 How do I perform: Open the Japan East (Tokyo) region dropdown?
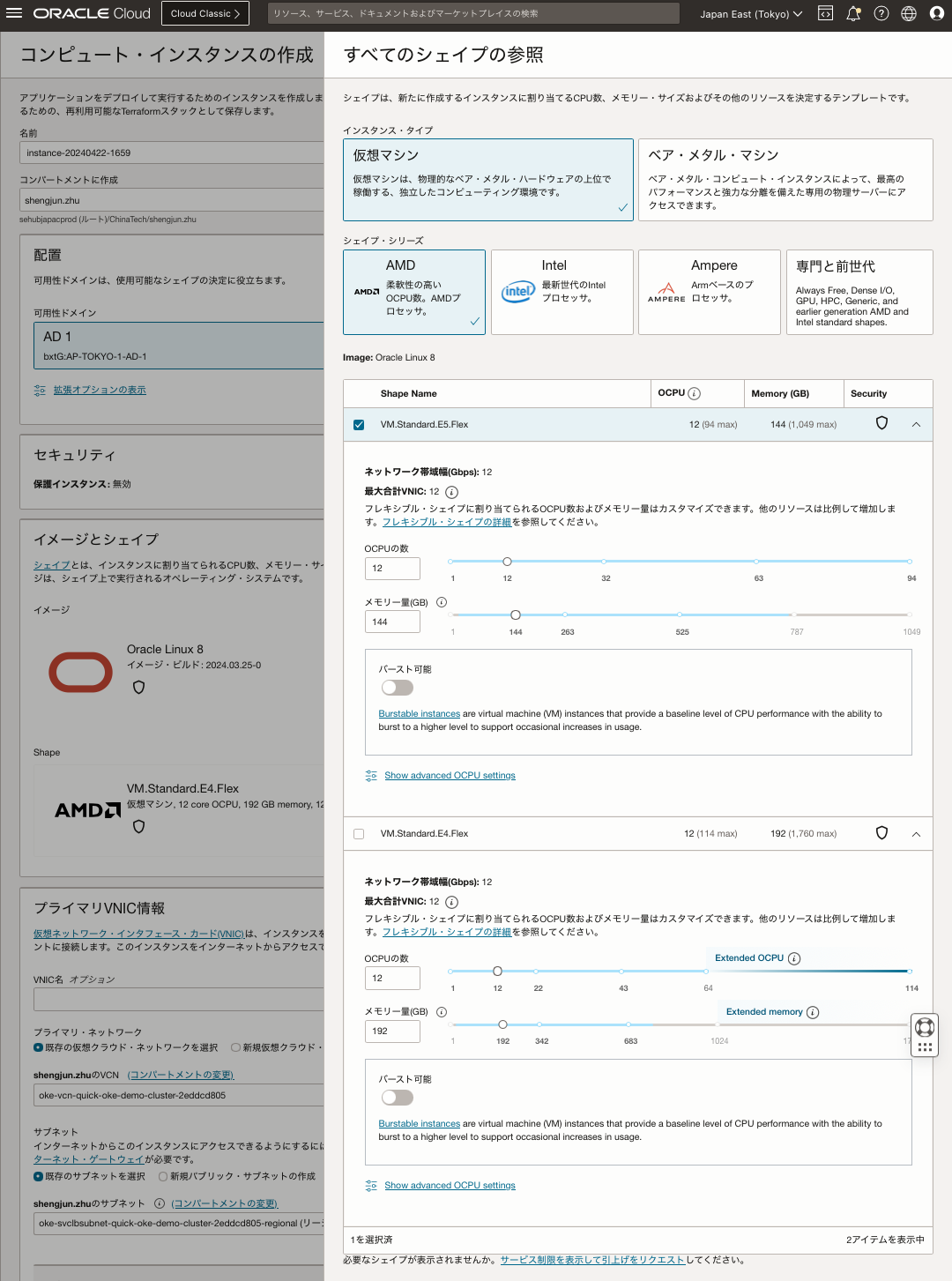[x=750, y=13]
